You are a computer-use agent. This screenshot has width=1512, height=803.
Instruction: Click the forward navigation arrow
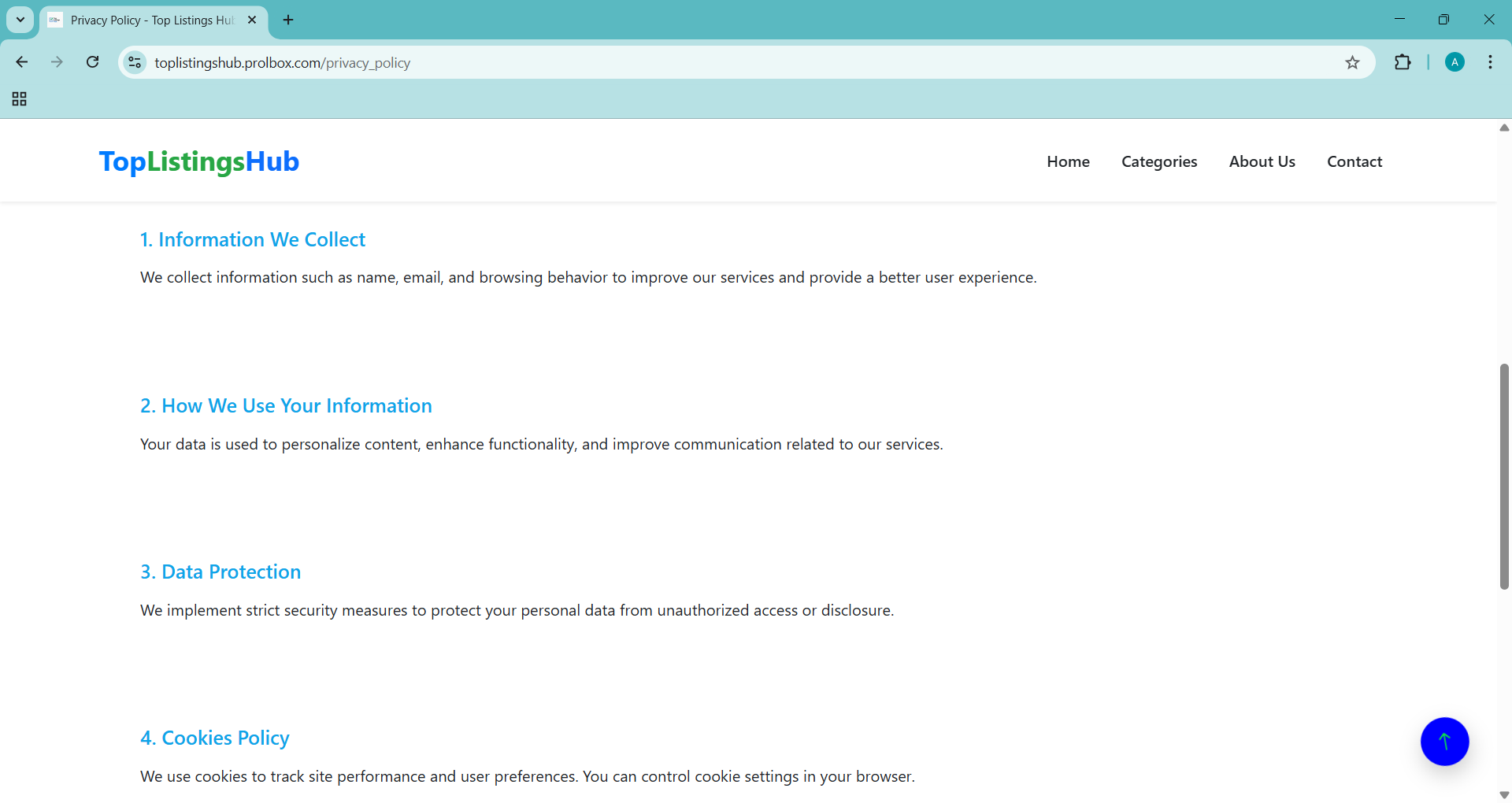click(57, 62)
